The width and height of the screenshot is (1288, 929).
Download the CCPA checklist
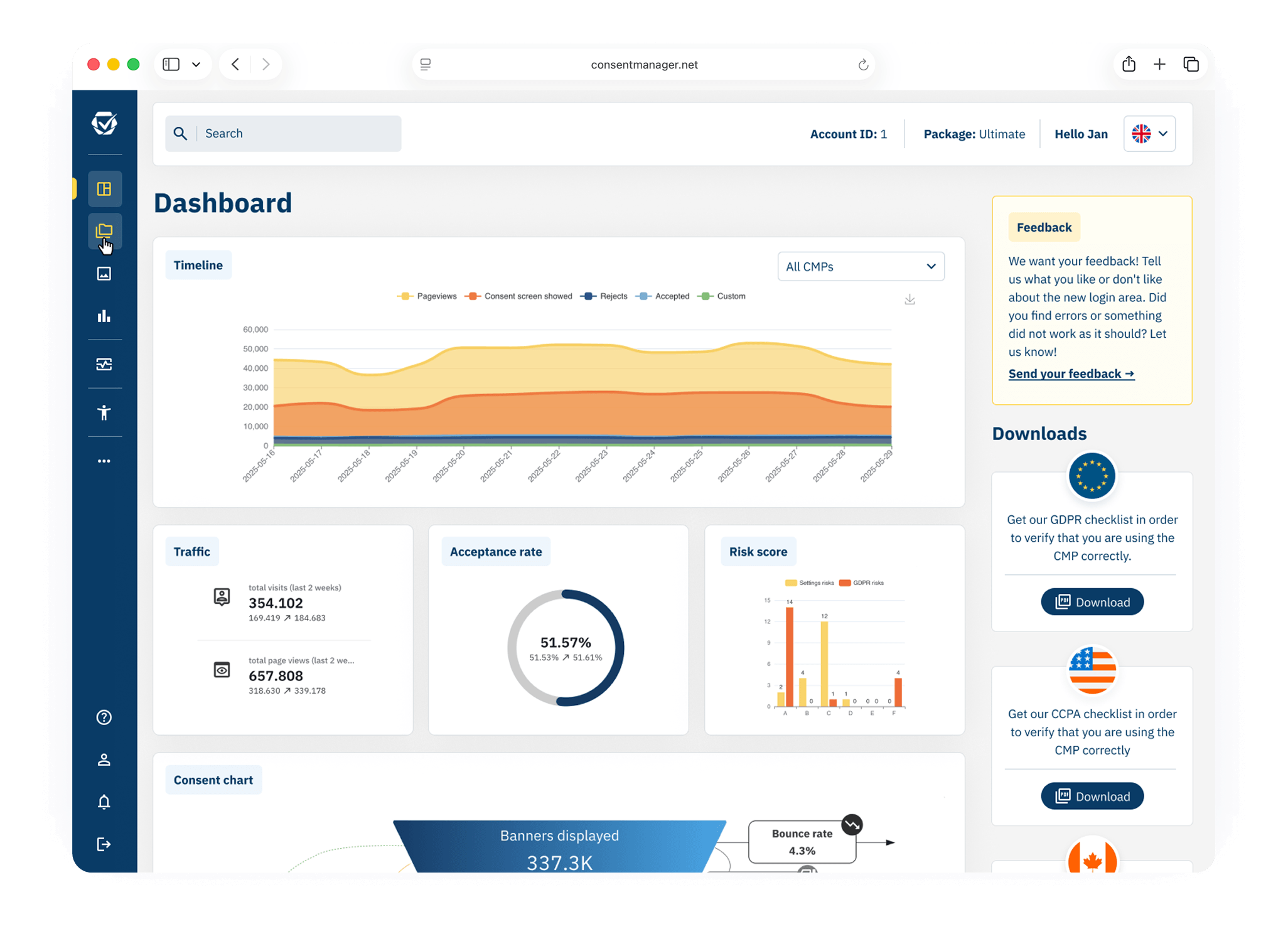[x=1092, y=796]
